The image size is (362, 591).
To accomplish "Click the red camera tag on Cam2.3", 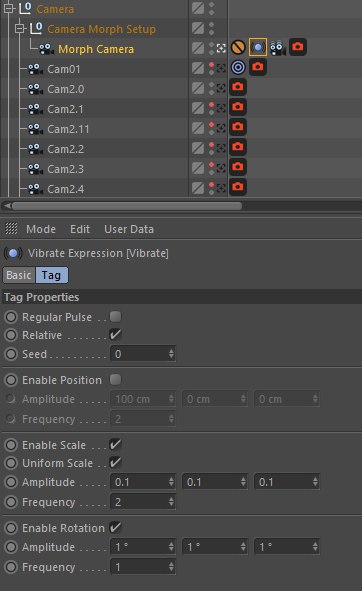I will [238, 167].
